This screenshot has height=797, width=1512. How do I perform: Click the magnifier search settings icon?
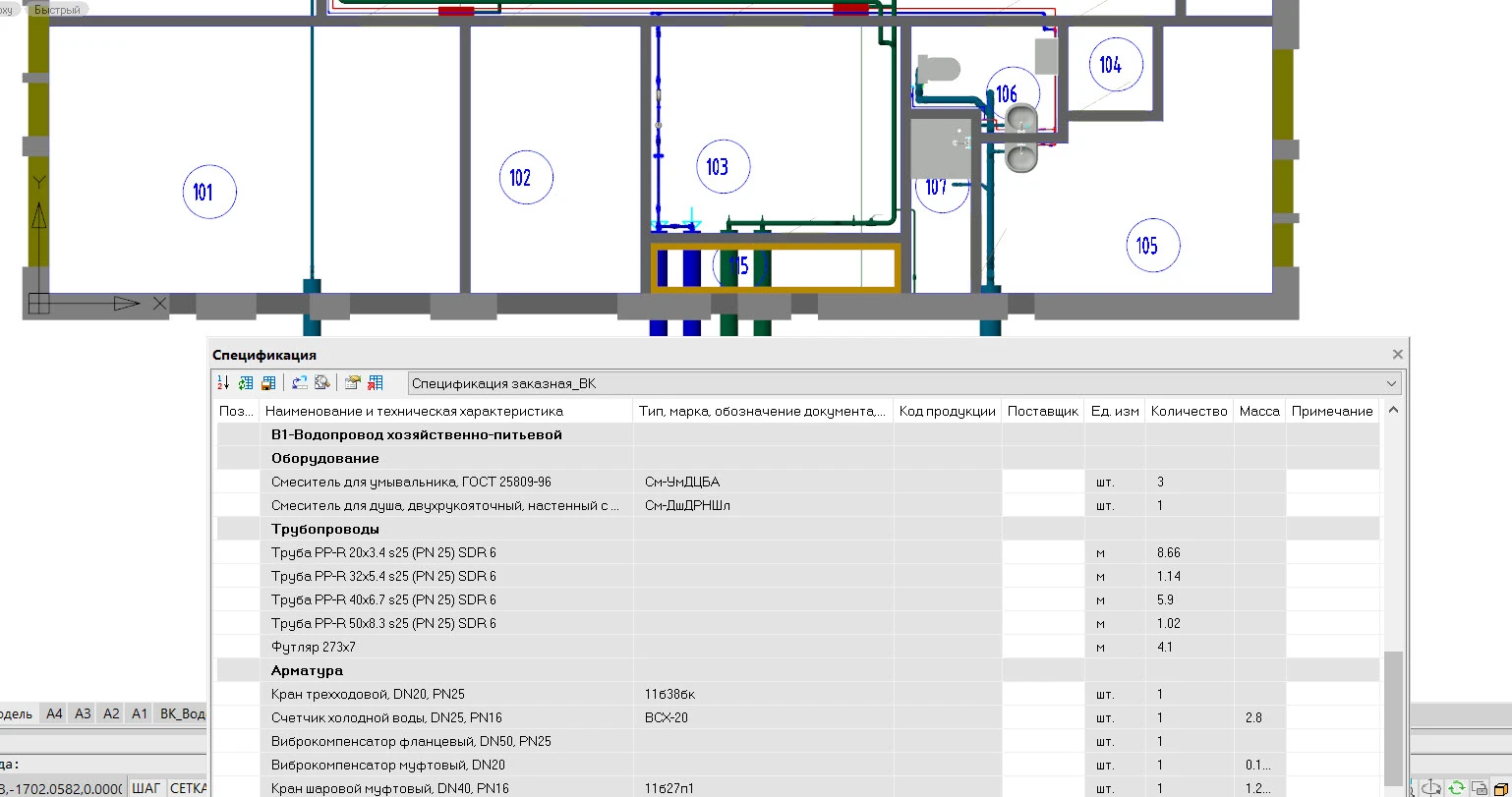(320, 383)
